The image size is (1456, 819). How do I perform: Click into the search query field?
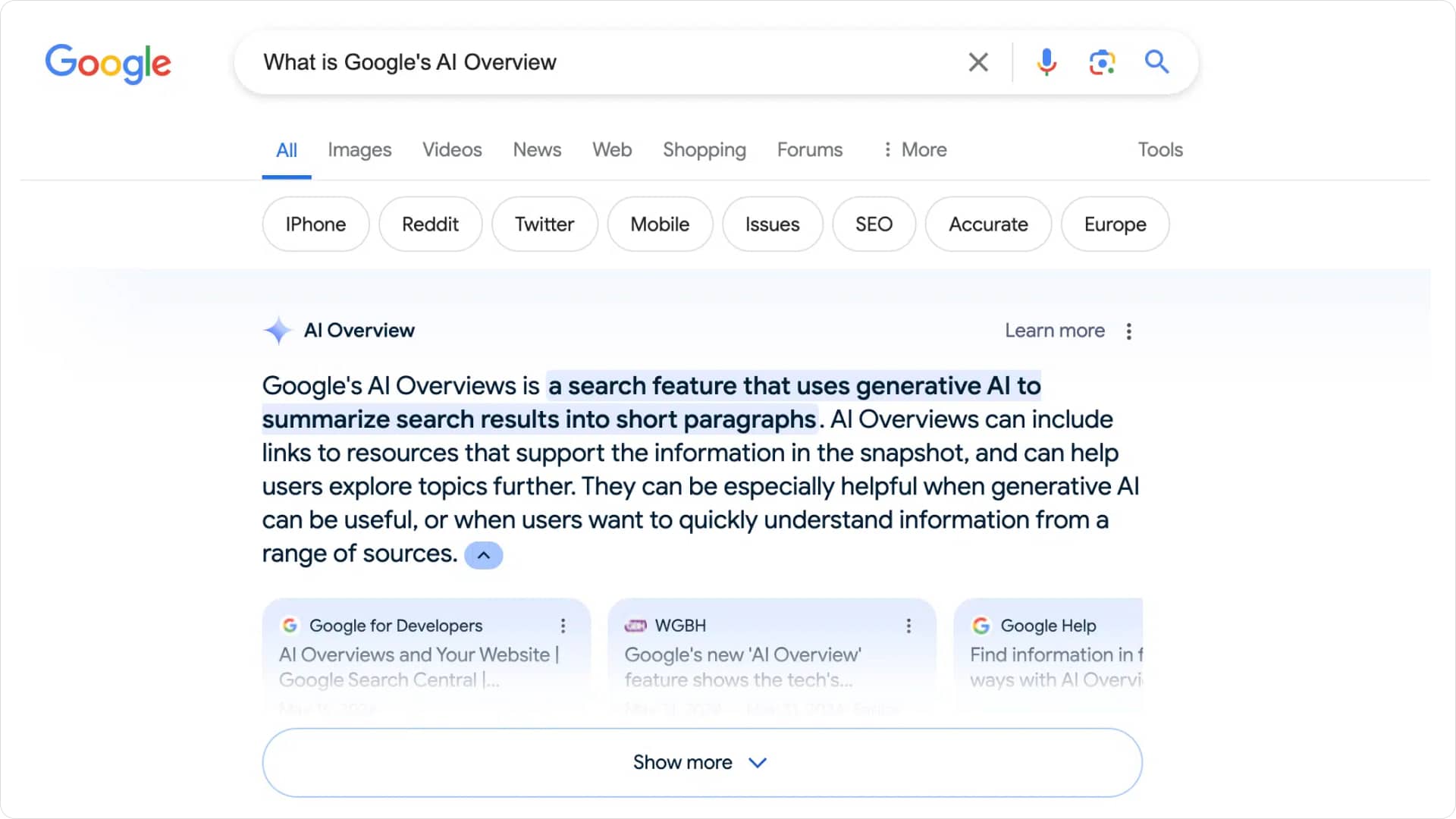pos(599,62)
